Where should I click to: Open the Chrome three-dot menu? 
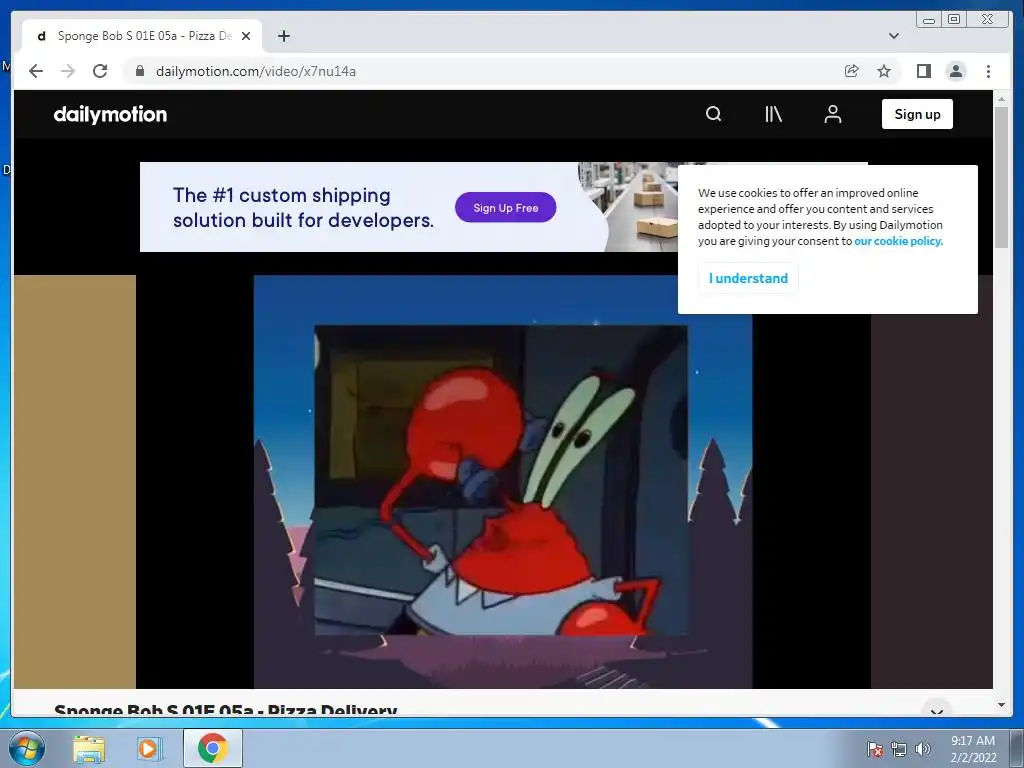point(988,71)
